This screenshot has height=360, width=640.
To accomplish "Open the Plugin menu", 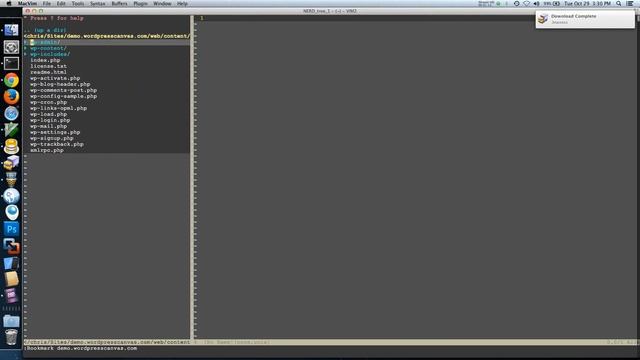I will tap(140, 3).
